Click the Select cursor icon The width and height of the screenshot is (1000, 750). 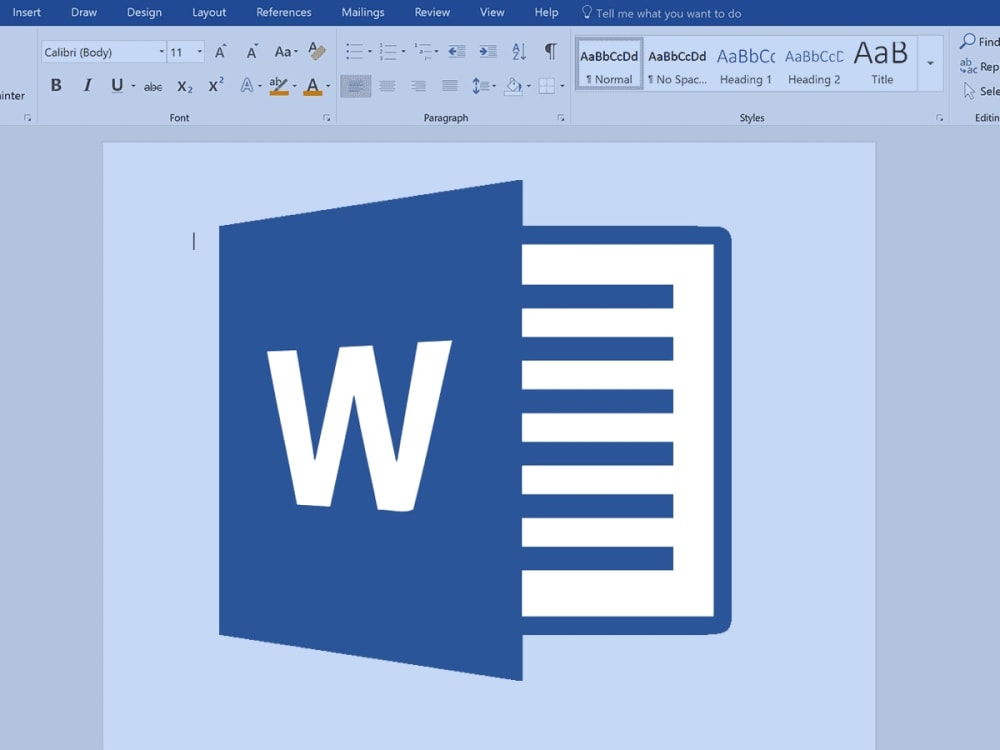point(969,91)
